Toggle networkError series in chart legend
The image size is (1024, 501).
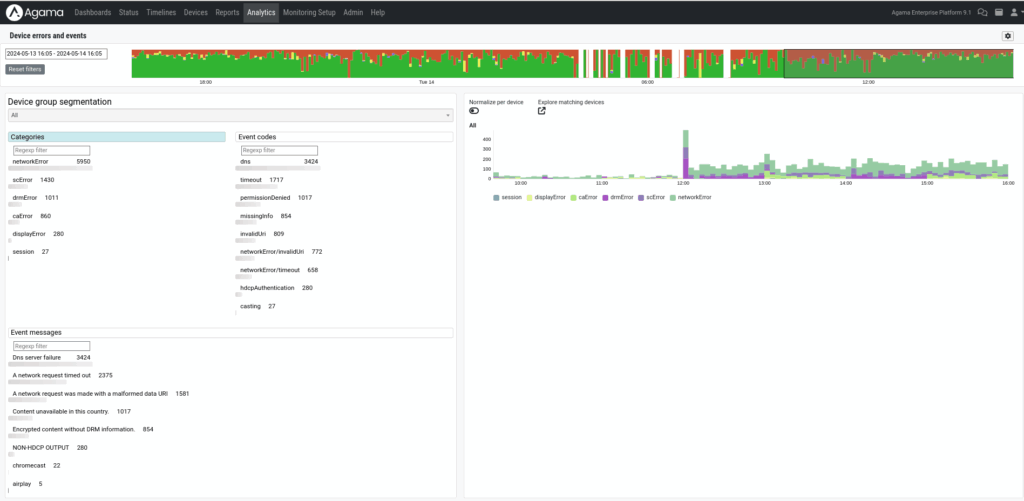tap(691, 197)
